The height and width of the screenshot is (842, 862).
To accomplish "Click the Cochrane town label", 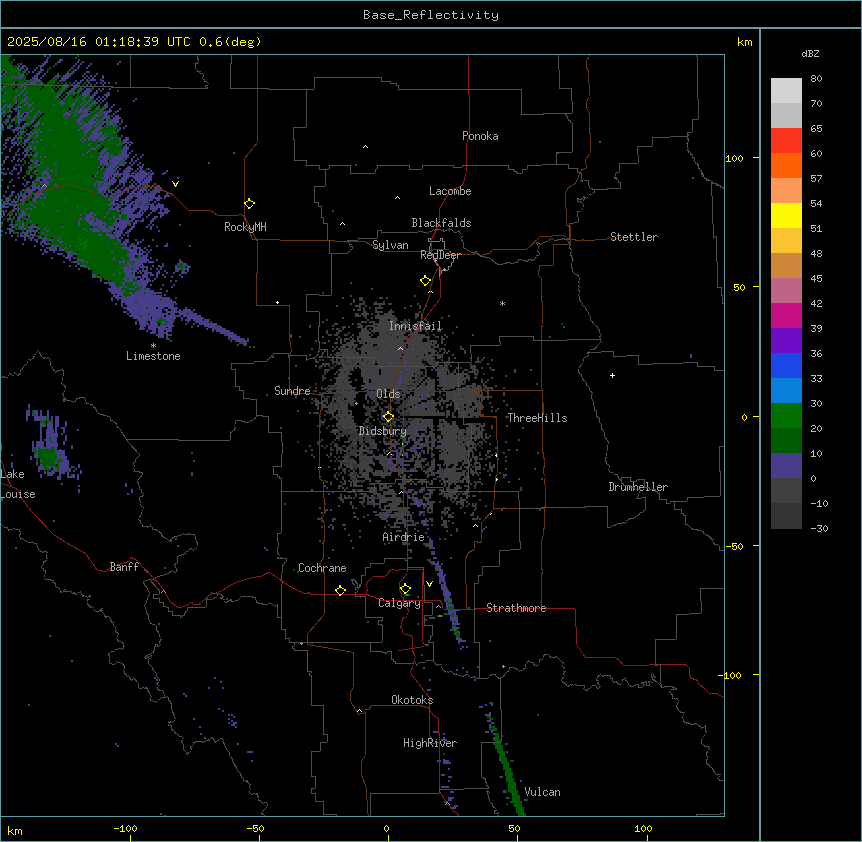I will (322, 568).
